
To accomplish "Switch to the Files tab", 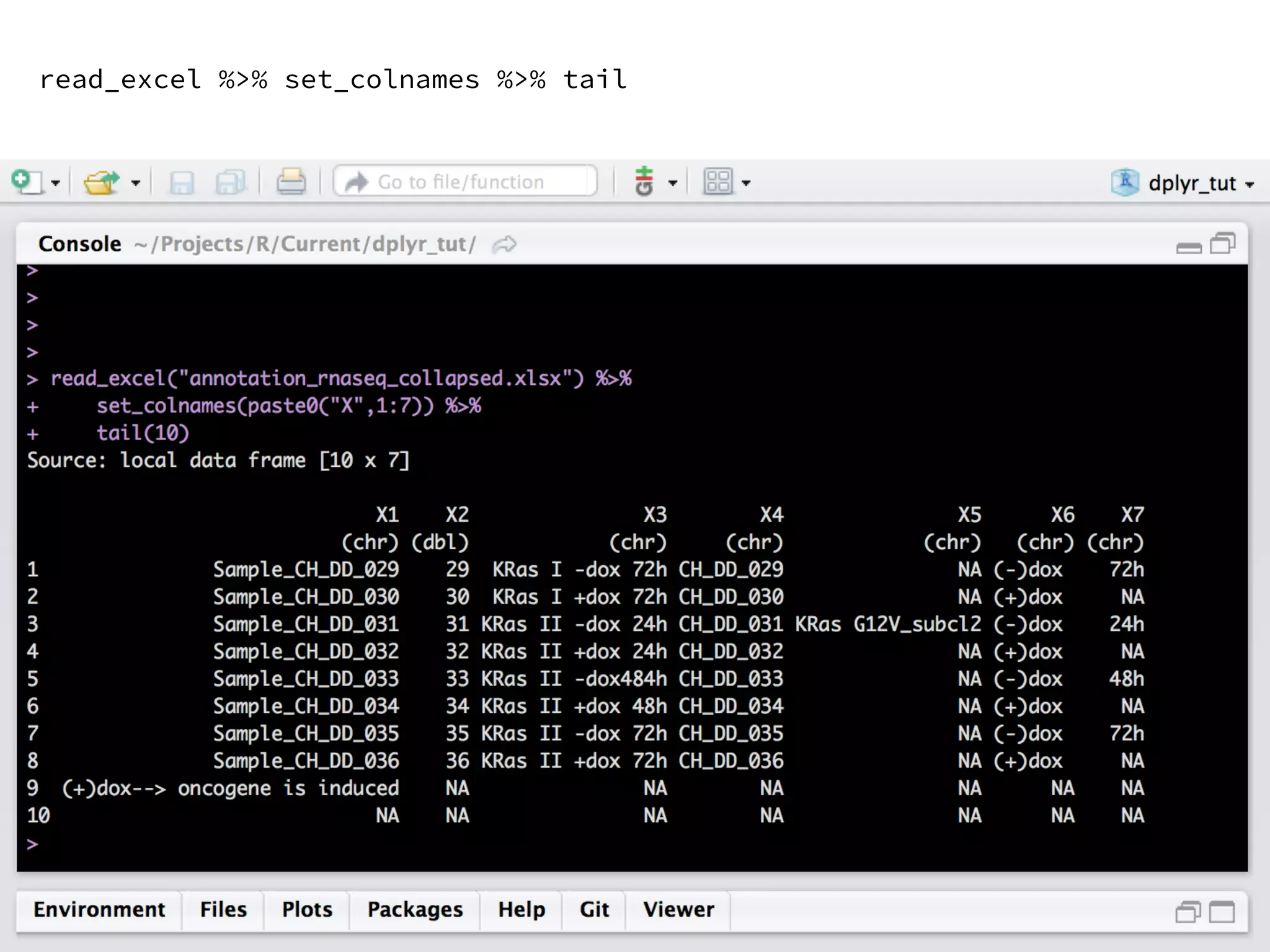I will click(223, 909).
